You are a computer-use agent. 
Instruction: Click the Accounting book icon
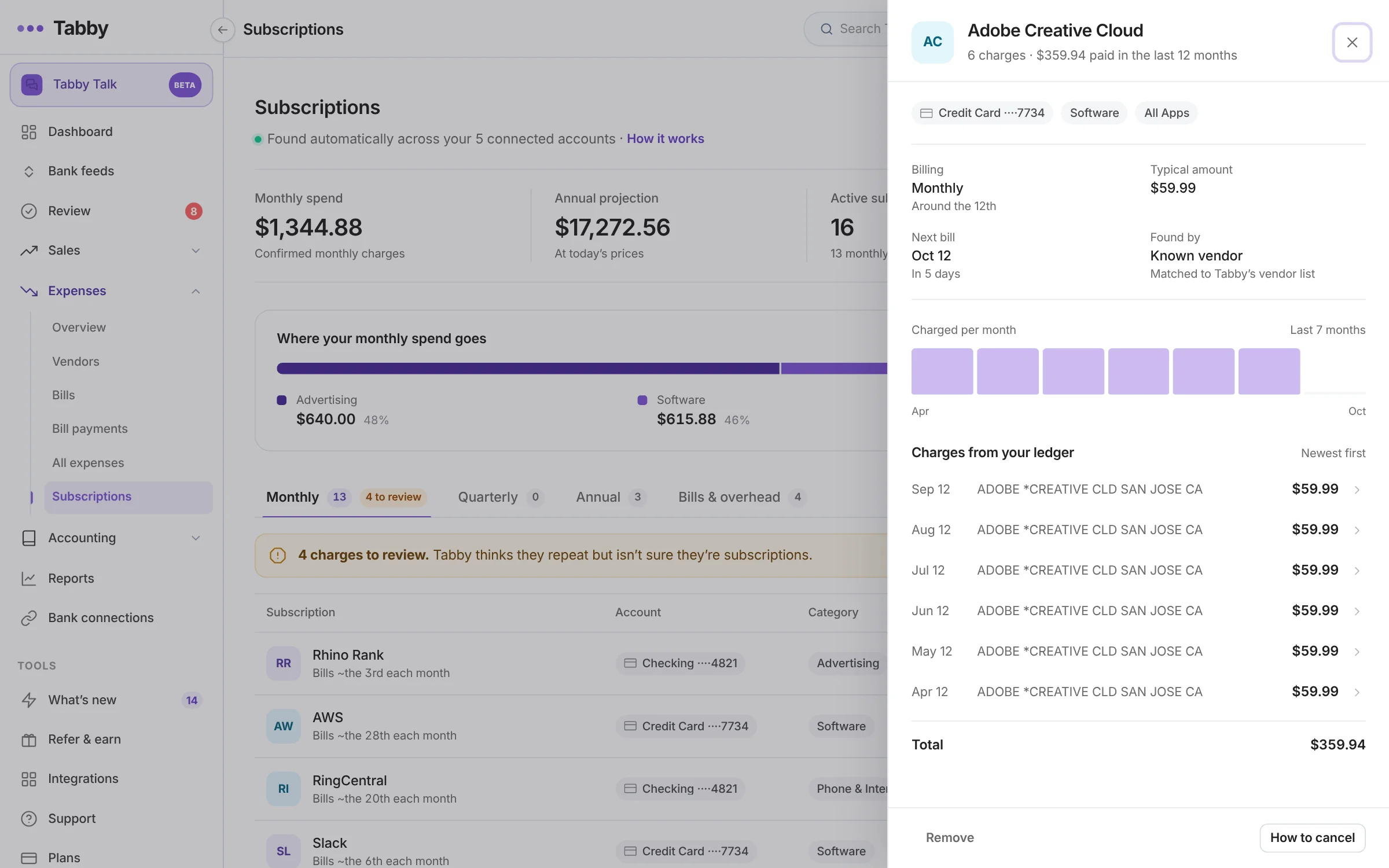tap(29, 538)
